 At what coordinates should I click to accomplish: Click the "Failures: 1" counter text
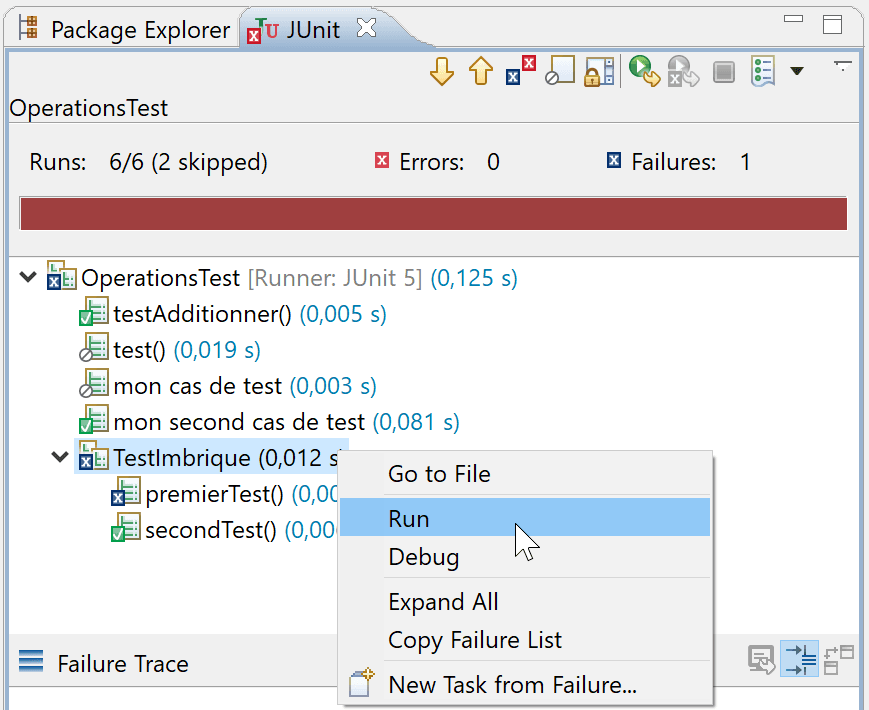691,162
